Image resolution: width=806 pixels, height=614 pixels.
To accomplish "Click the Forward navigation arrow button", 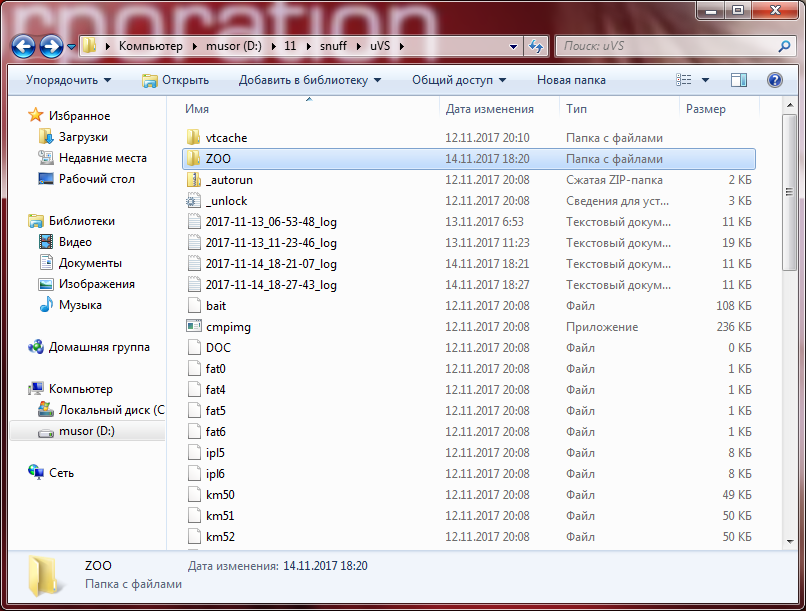I will pyautogui.click(x=52, y=46).
